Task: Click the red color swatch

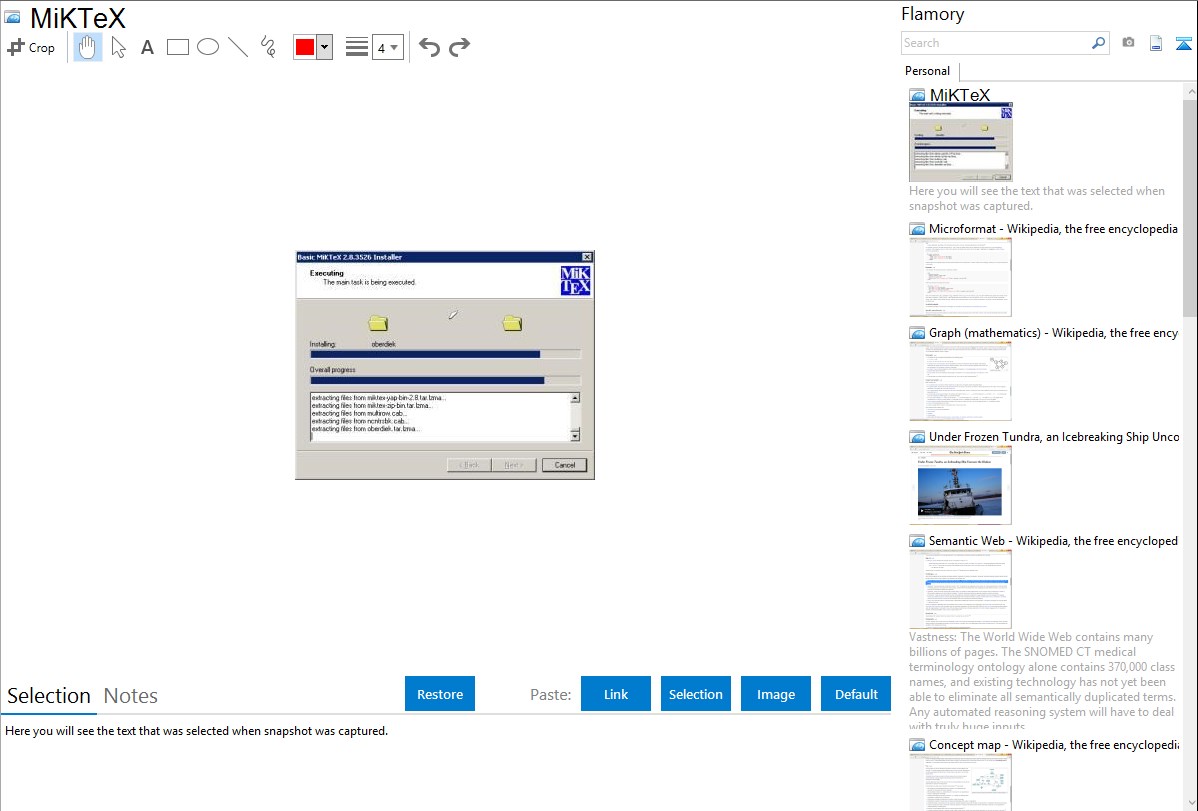Action: pyautogui.click(x=305, y=47)
